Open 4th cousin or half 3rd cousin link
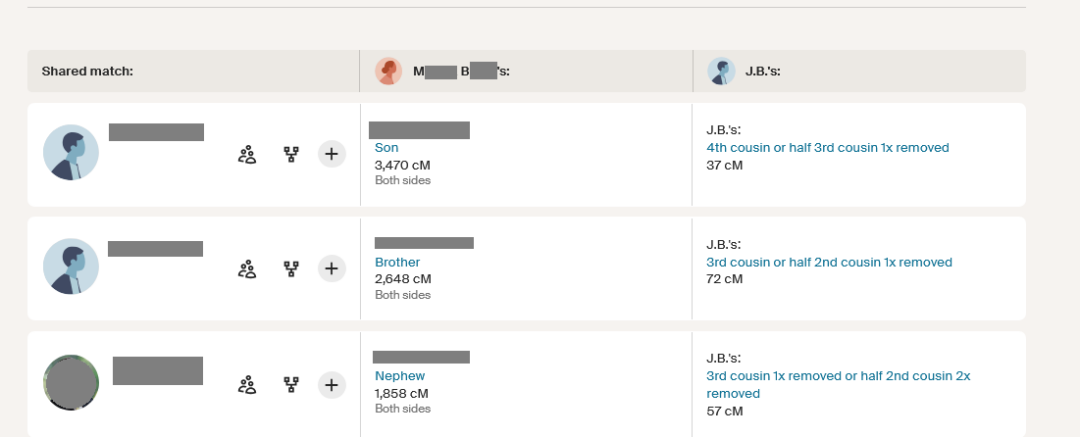 point(827,148)
